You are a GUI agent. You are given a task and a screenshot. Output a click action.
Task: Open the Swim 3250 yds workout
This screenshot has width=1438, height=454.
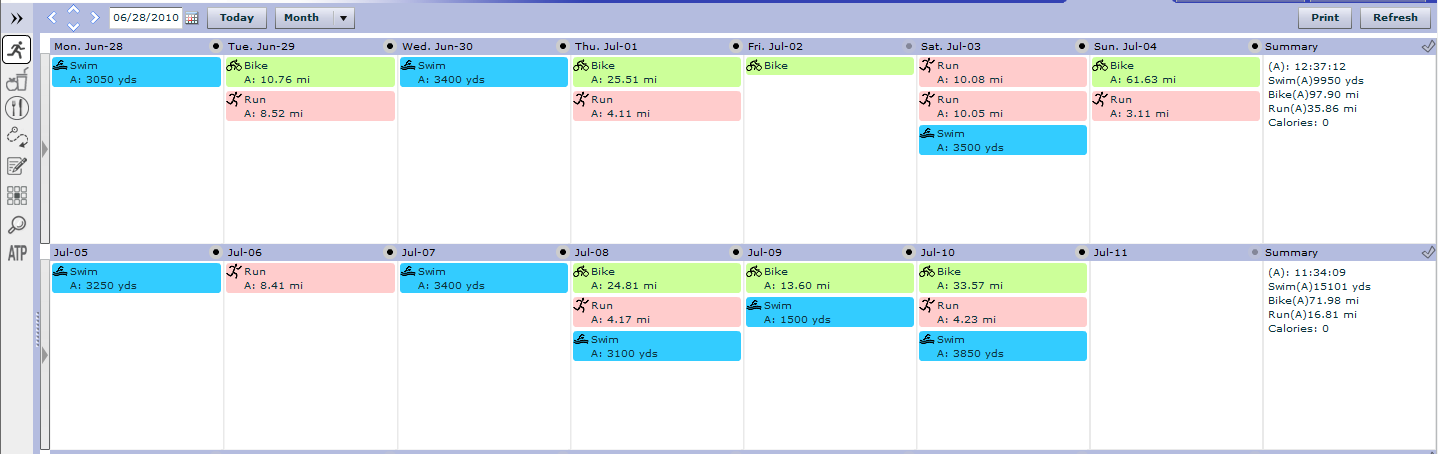click(x=136, y=278)
